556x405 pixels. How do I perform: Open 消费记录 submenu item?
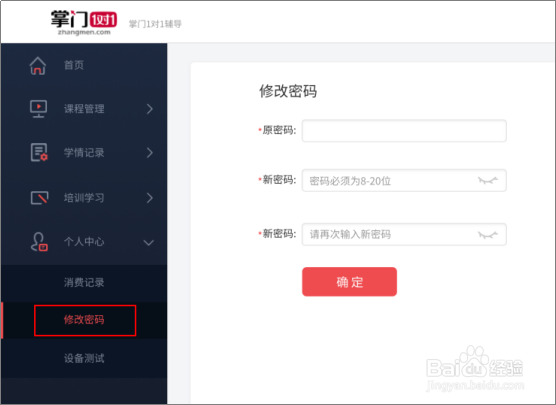coord(84,283)
